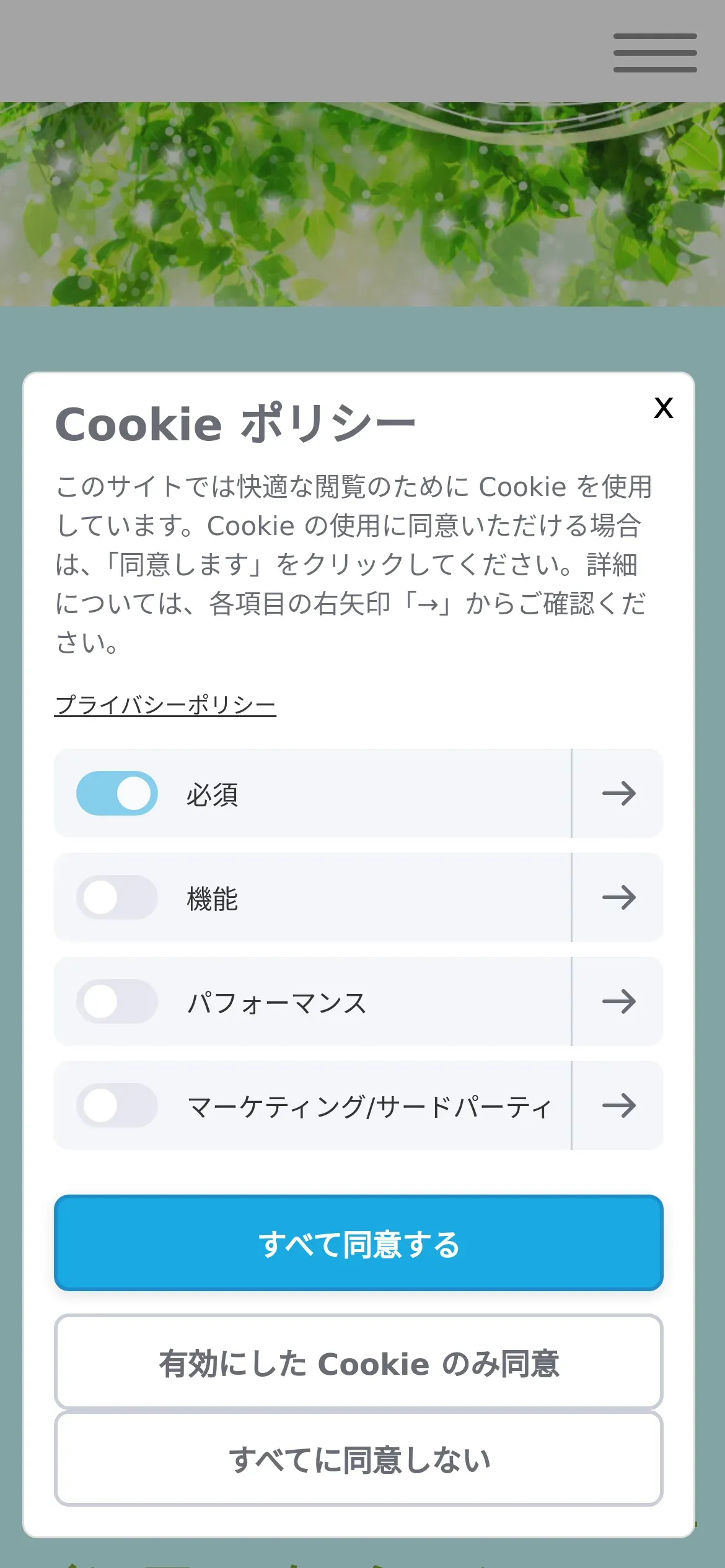Click the パフォーマンス category label
This screenshot has width=725, height=1568.
(277, 1003)
